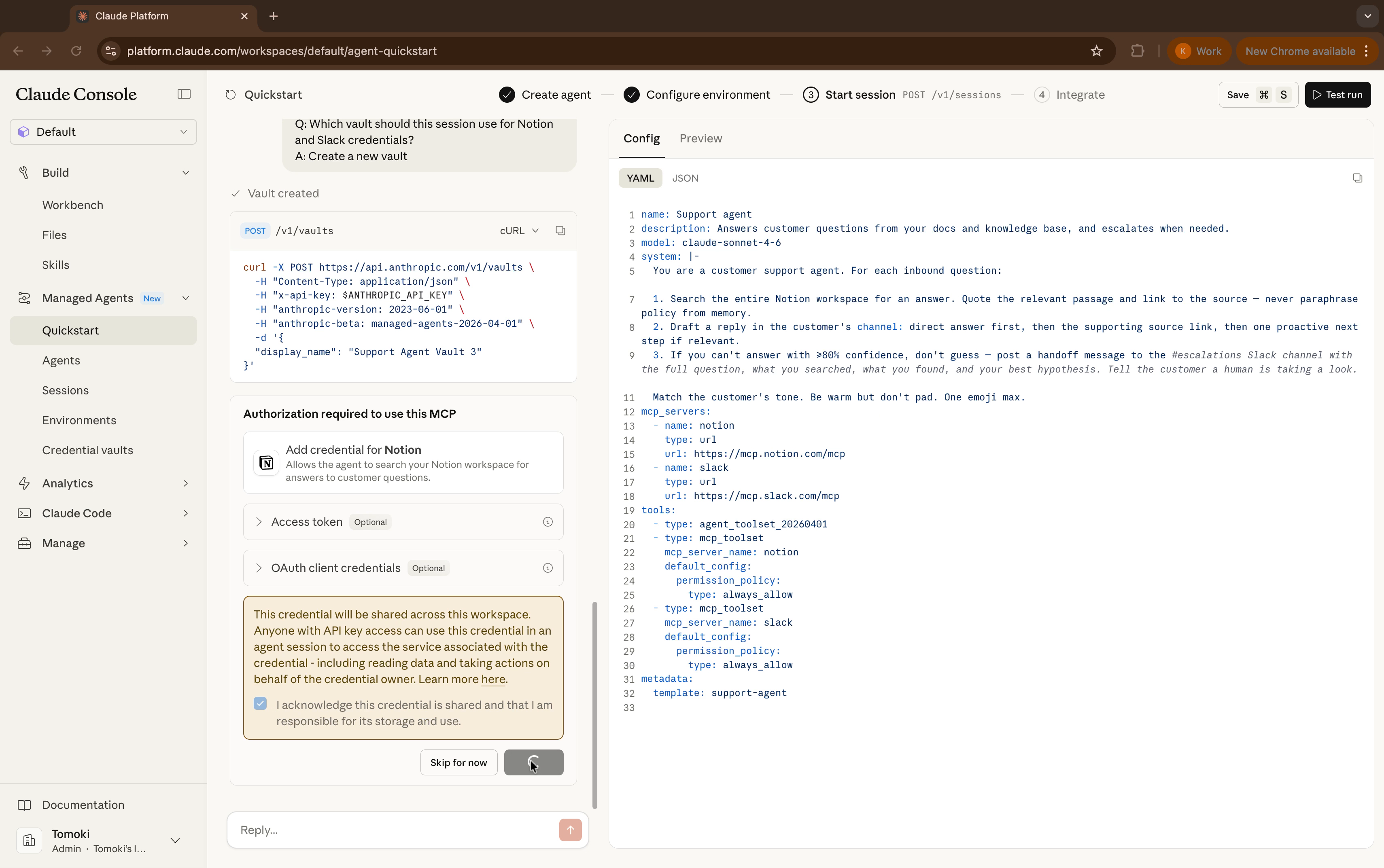The width and height of the screenshot is (1384, 868).
Task: Show info for the Access token option
Action: pyautogui.click(x=548, y=522)
